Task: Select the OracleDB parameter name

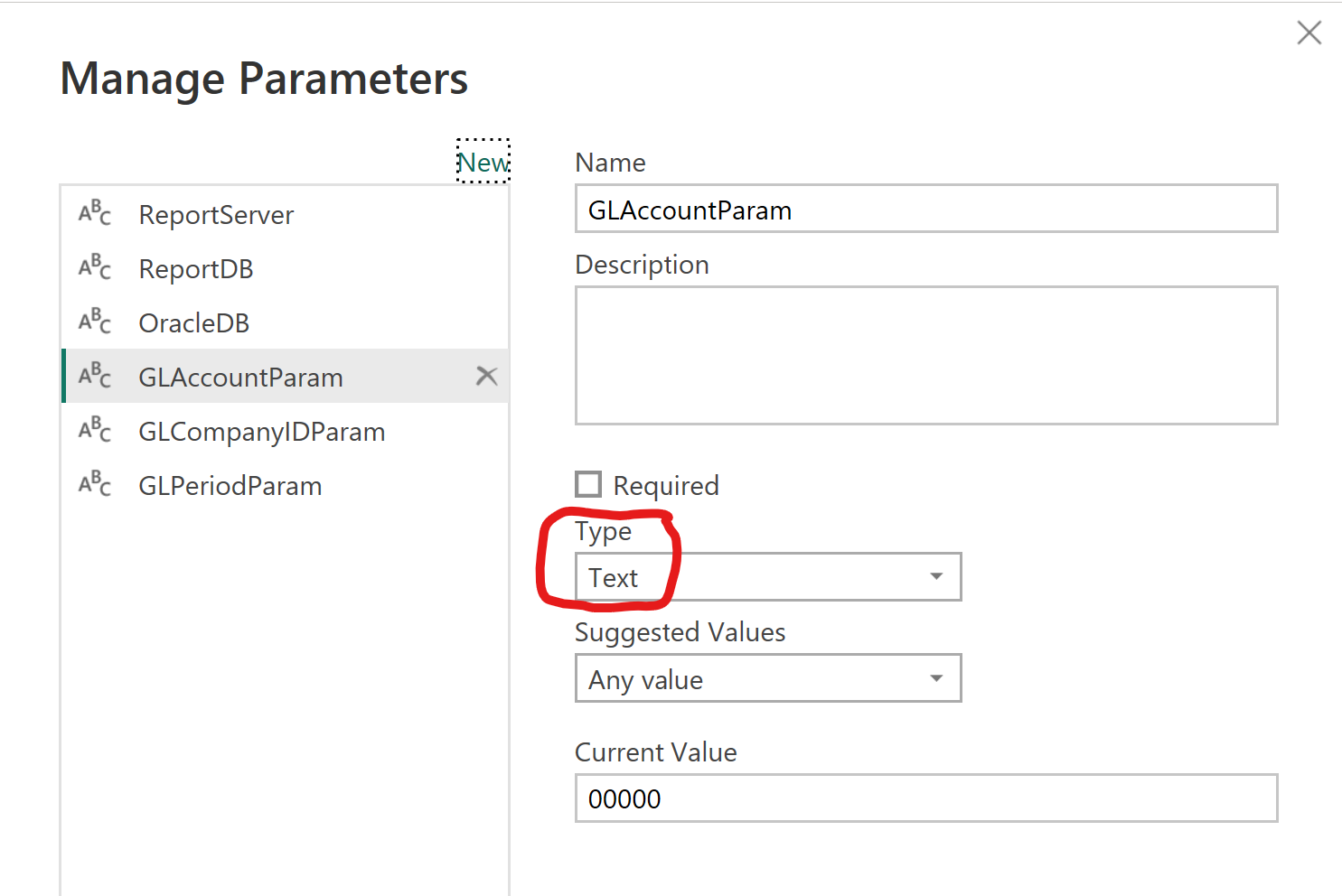Action: click(x=193, y=323)
